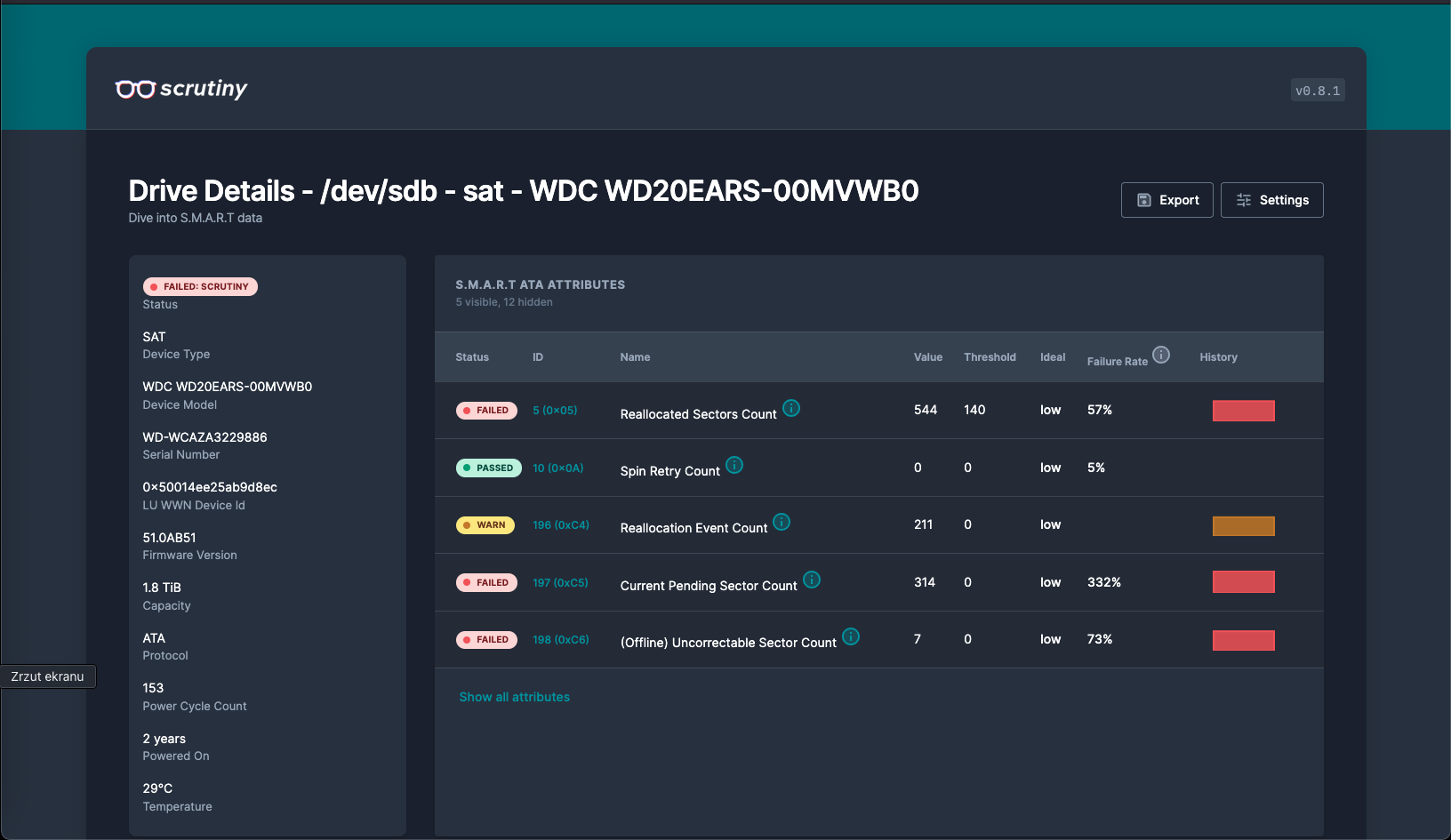The width and height of the screenshot is (1451, 840).
Task: Open info icon beside Reallocation Event Count
Action: pyautogui.click(x=782, y=522)
